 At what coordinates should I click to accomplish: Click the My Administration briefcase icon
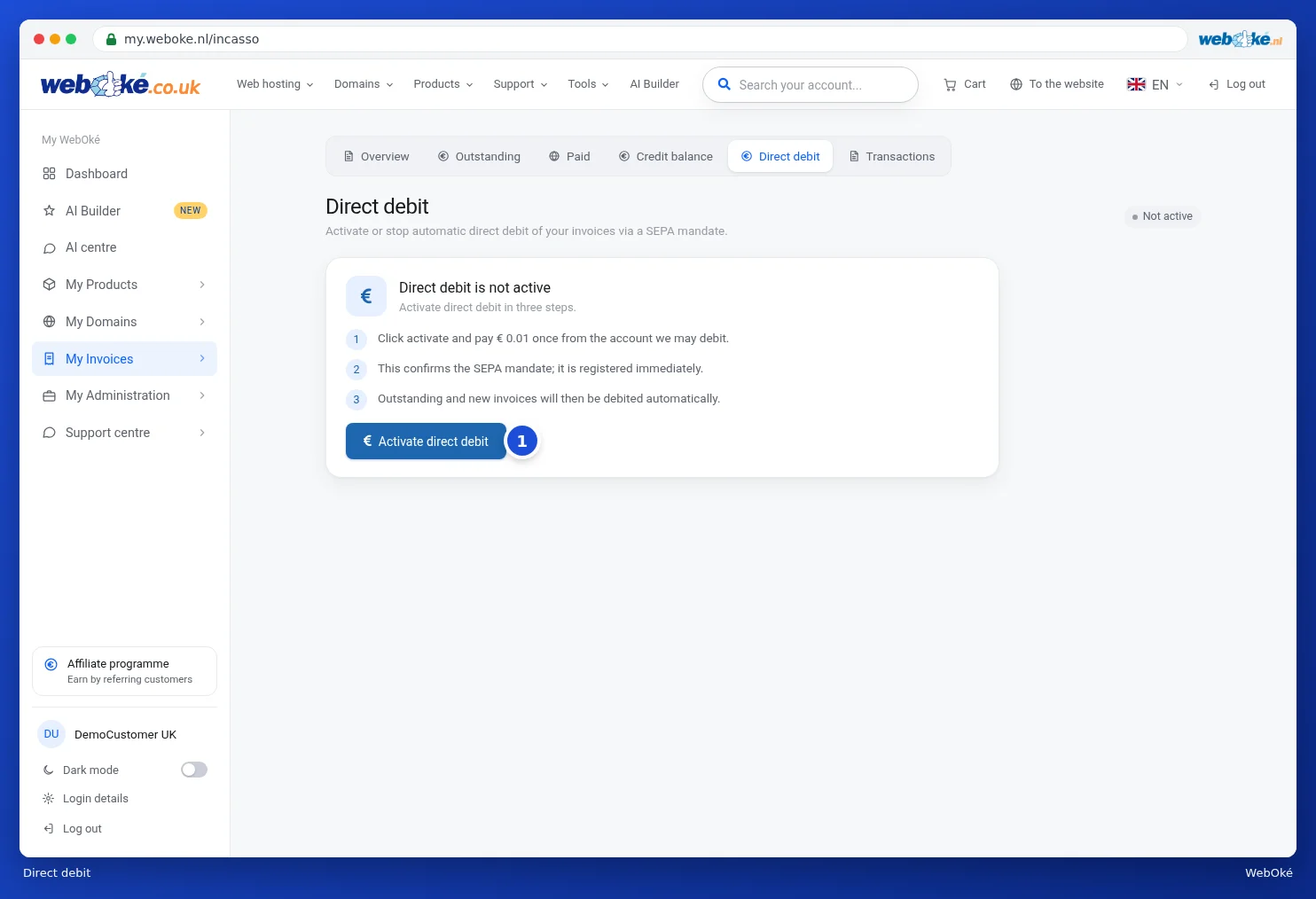click(x=50, y=396)
